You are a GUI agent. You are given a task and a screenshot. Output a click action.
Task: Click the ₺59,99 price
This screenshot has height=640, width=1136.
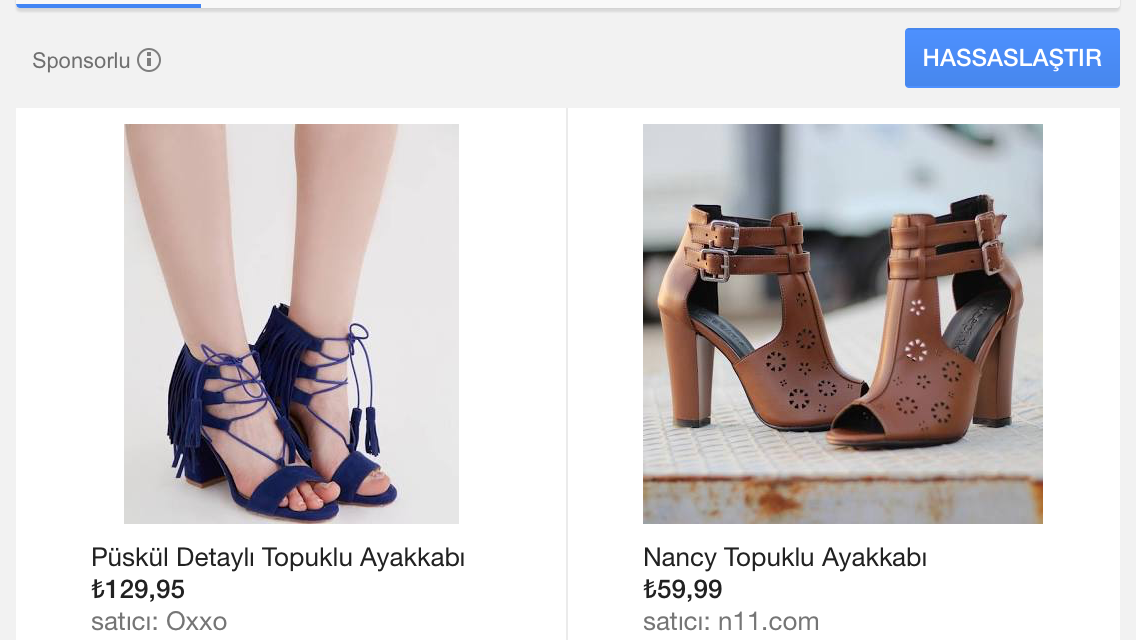(682, 589)
